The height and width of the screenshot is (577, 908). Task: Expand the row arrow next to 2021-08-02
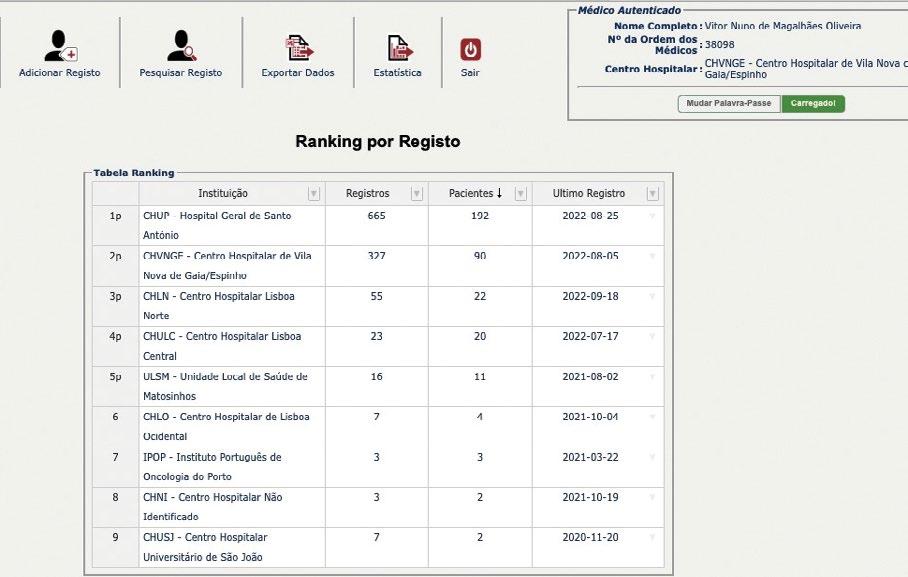point(653,377)
